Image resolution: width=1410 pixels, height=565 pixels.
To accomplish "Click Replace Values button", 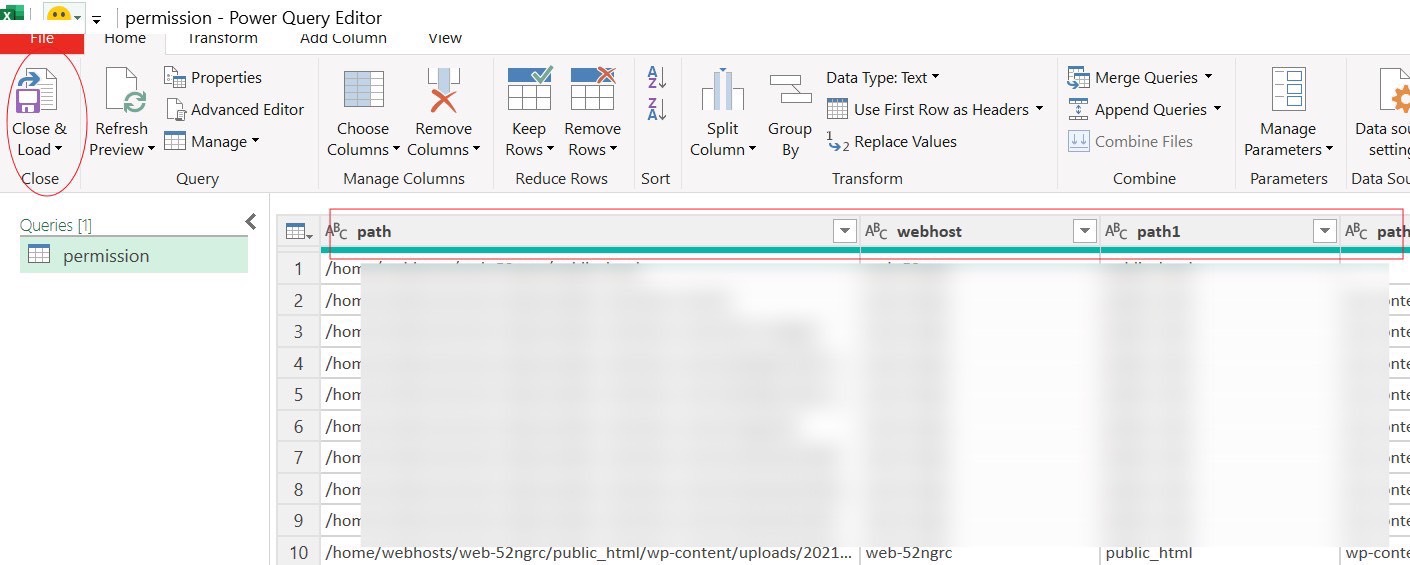I will (893, 142).
